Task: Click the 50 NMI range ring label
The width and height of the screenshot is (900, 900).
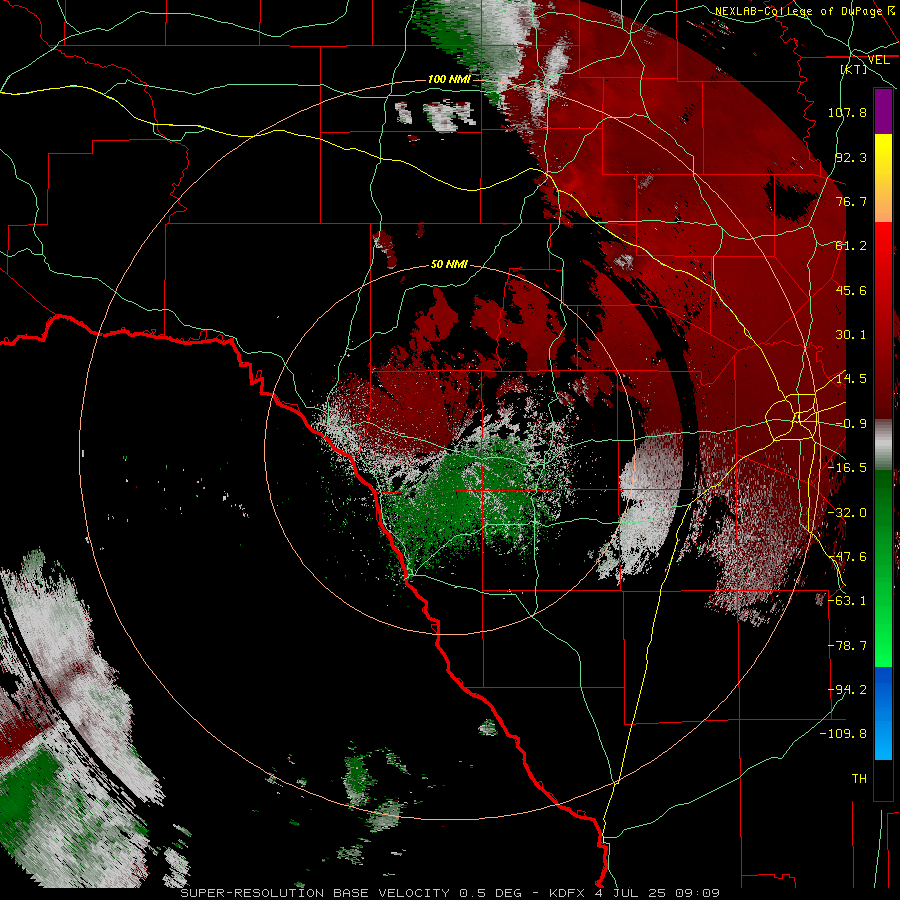Action: pyautogui.click(x=449, y=264)
